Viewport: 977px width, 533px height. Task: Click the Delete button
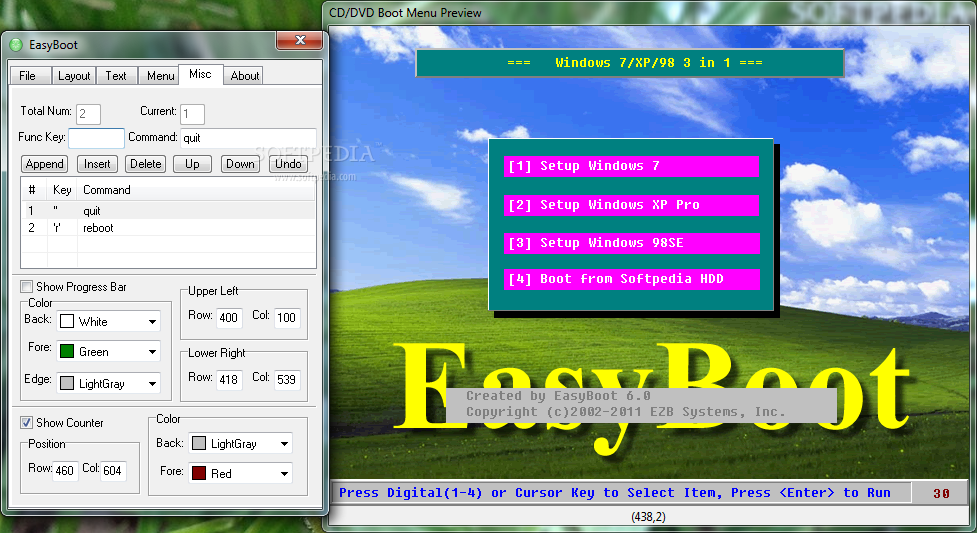[145, 164]
